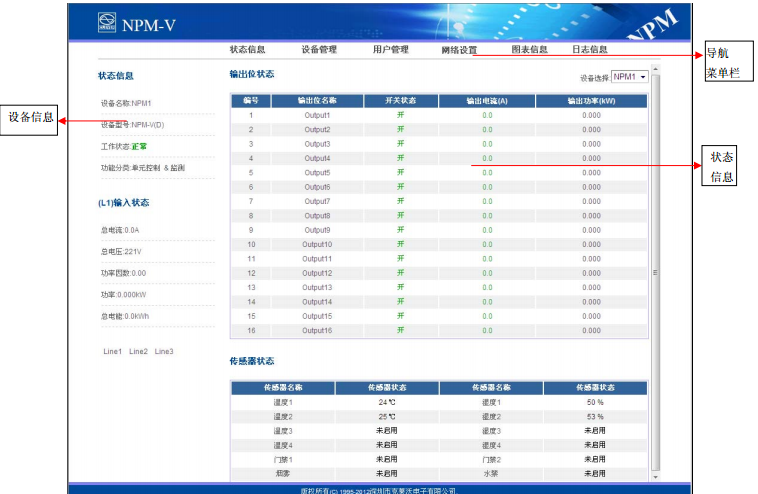Toggle the switch state of Output3
This screenshot has width=758, height=494.
pyautogui.click(x=401, y=144)
